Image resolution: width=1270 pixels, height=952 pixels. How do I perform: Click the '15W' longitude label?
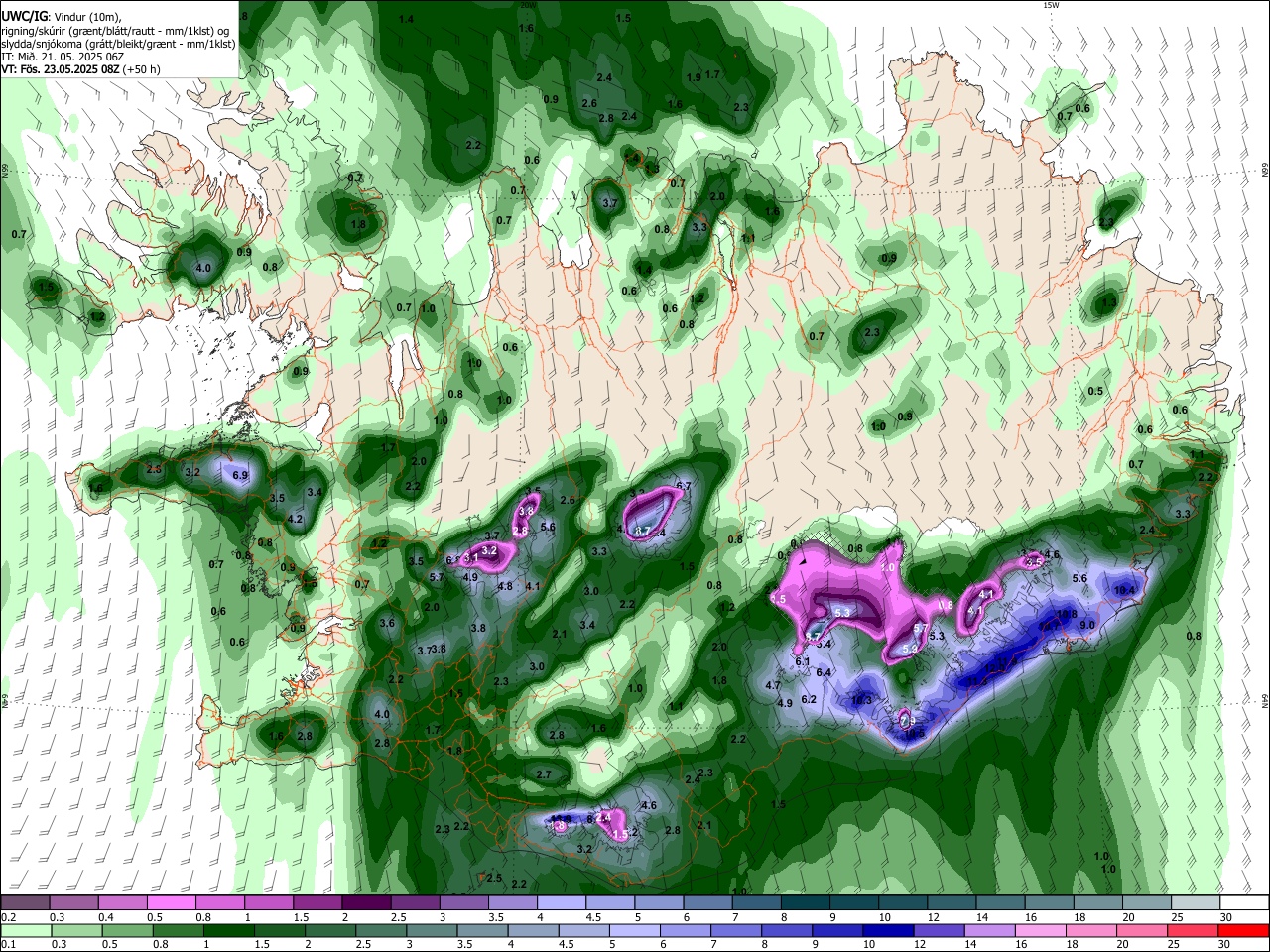point(1051,5)
